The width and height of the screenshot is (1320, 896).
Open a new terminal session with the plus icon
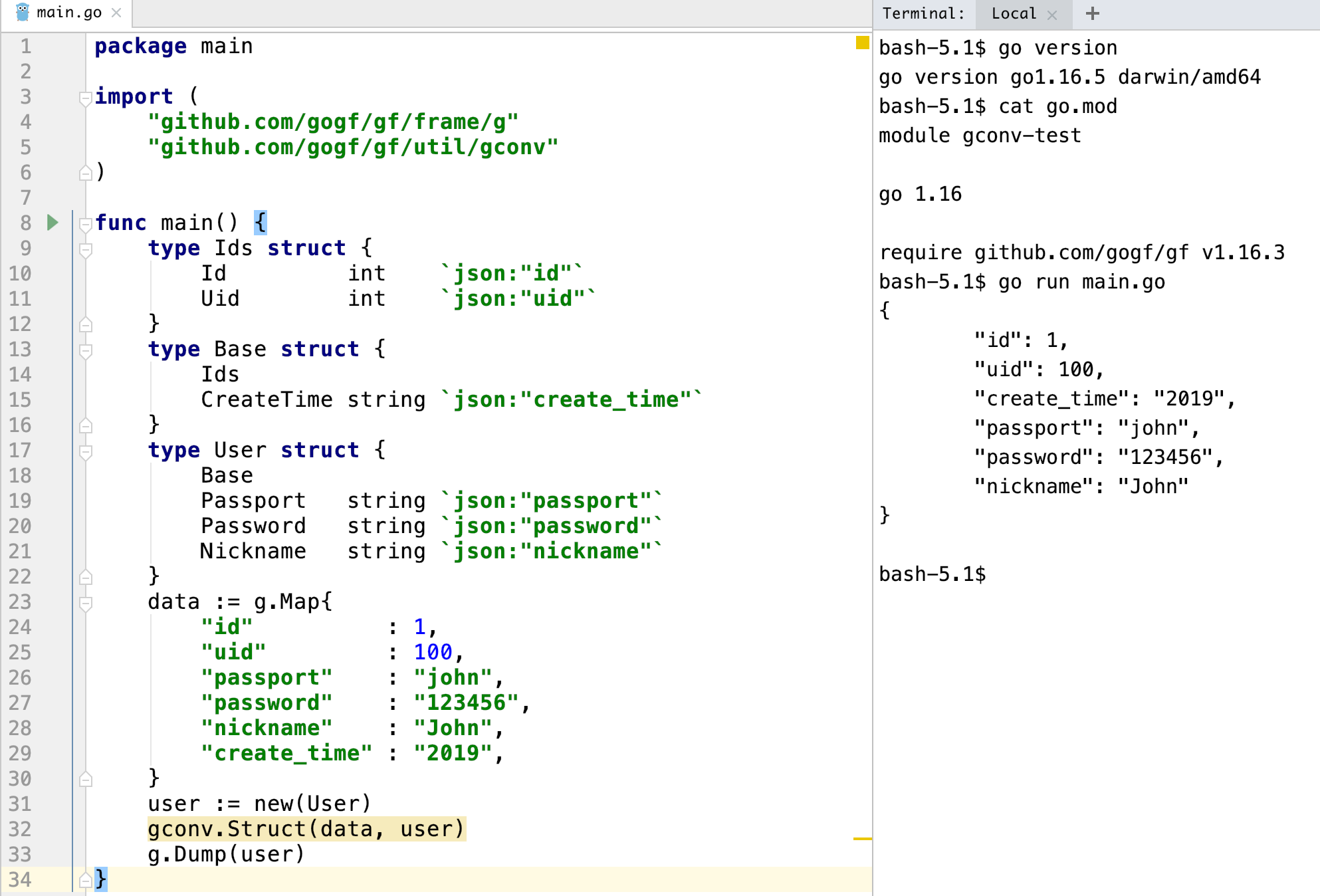pyautogui.click(x=1092, y=13)
